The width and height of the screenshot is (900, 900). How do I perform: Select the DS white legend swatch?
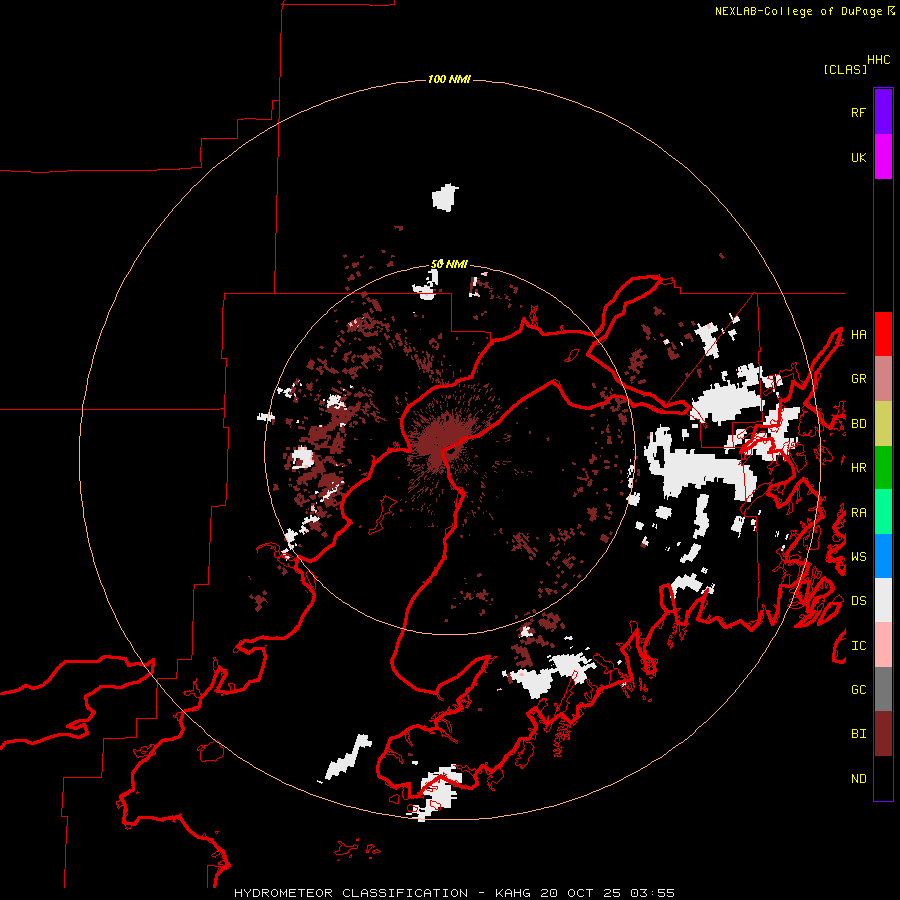[x=883, y=600]
